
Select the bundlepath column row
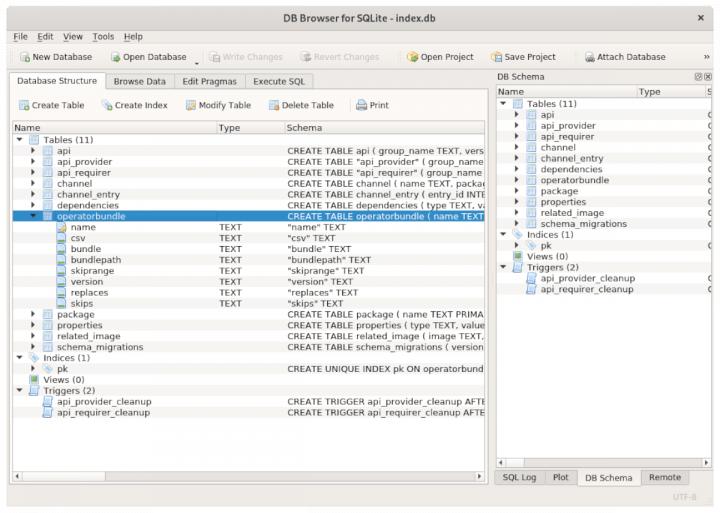pos(96,260)
